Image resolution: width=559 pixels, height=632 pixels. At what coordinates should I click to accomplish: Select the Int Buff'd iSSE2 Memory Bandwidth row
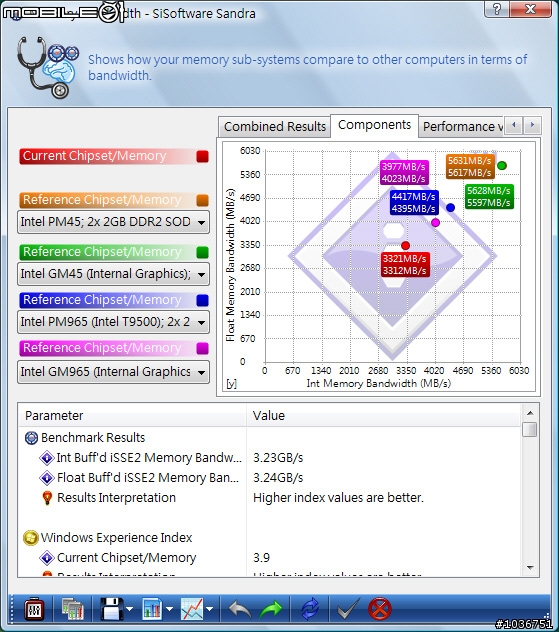tap(270, 458)
